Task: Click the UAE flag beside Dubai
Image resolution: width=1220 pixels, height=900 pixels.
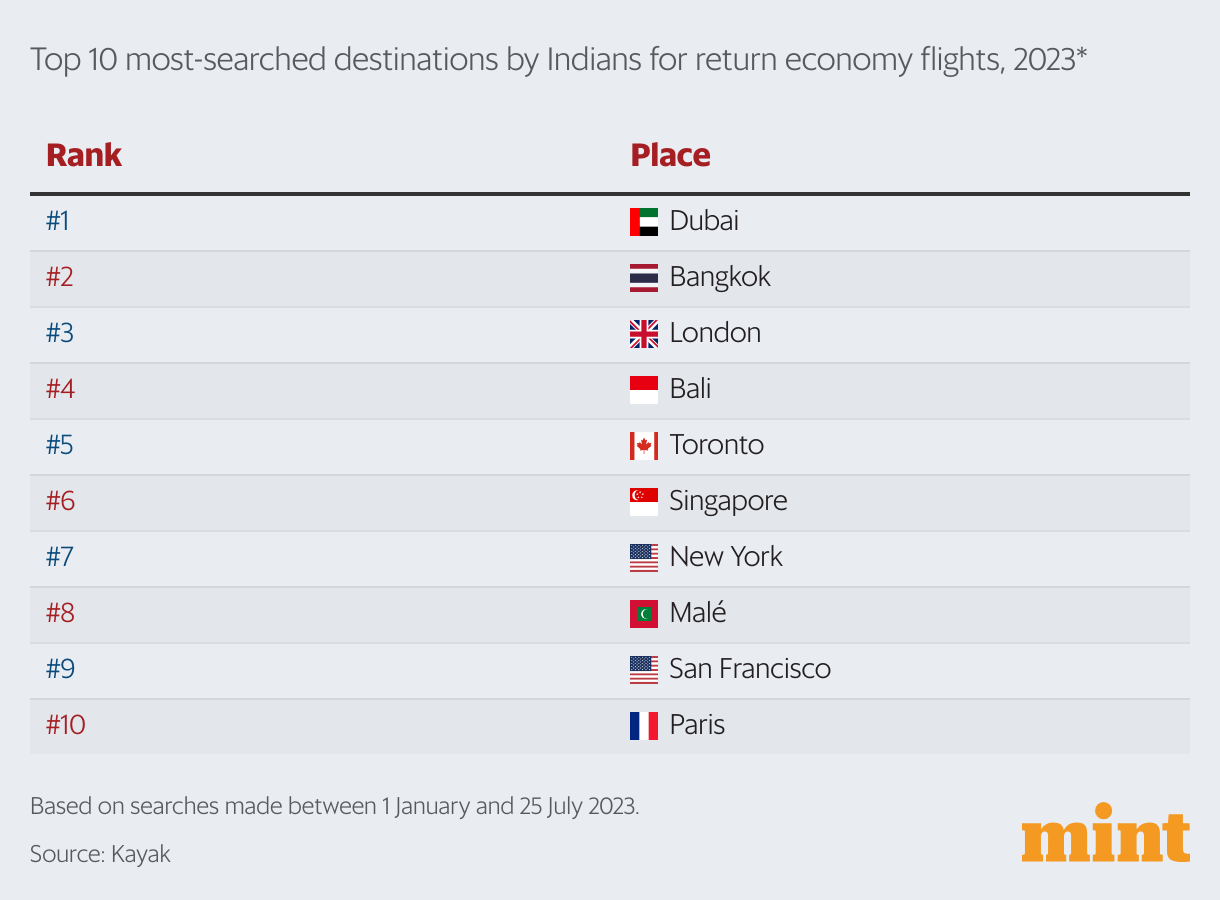Action: point(643,221)
